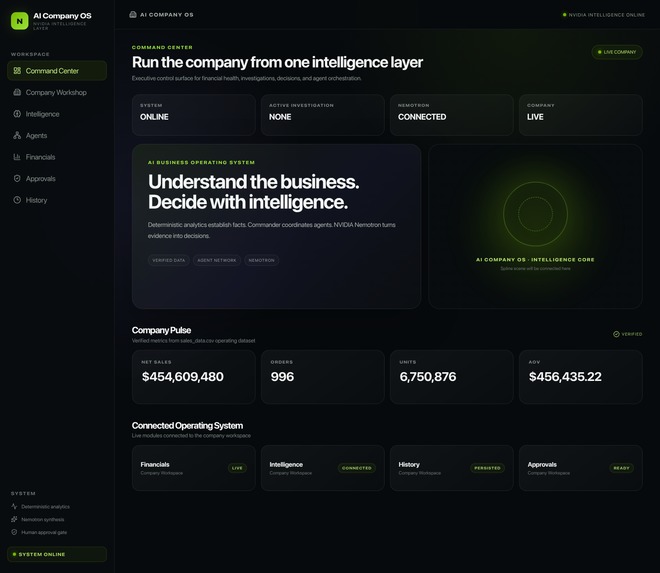
Task: Click the Deterministic analytics pulse icon
Action: tap(14, 506)
